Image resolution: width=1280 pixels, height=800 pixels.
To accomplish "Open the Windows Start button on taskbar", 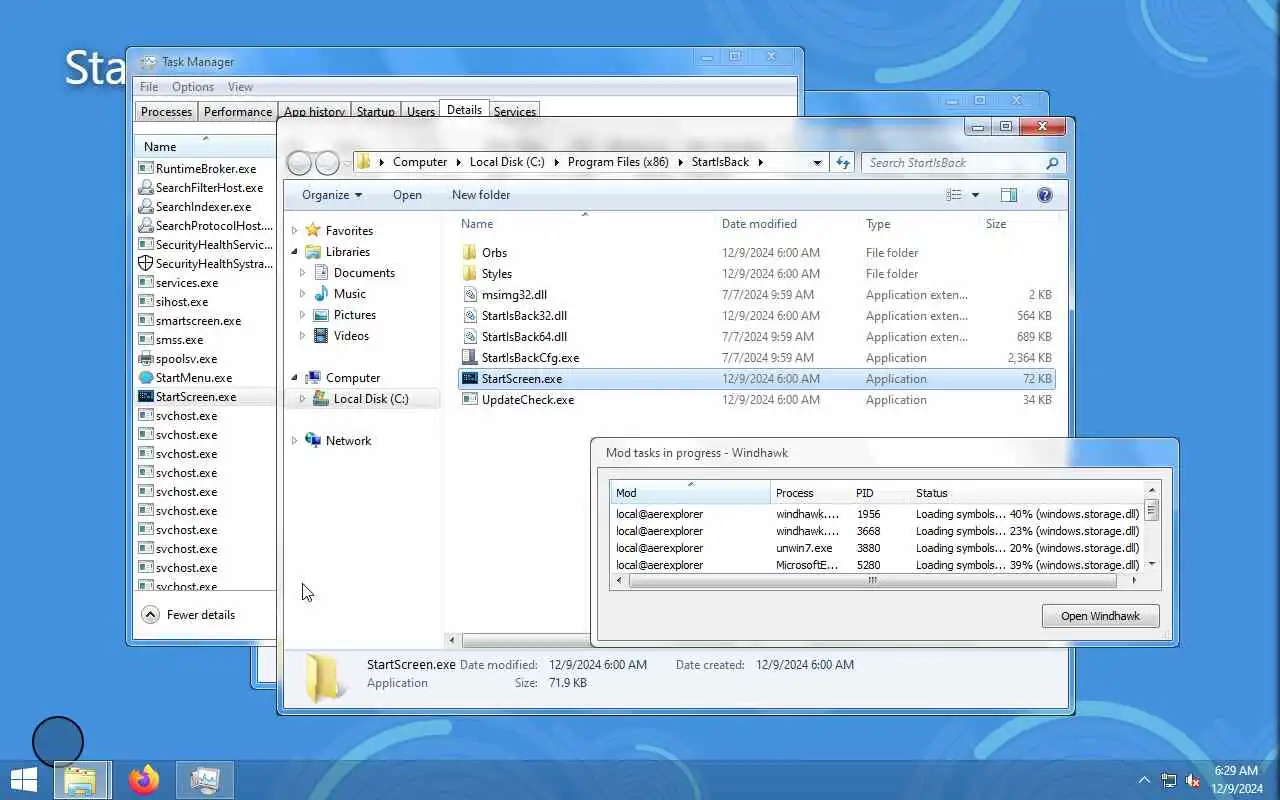I will coord(24,780).
